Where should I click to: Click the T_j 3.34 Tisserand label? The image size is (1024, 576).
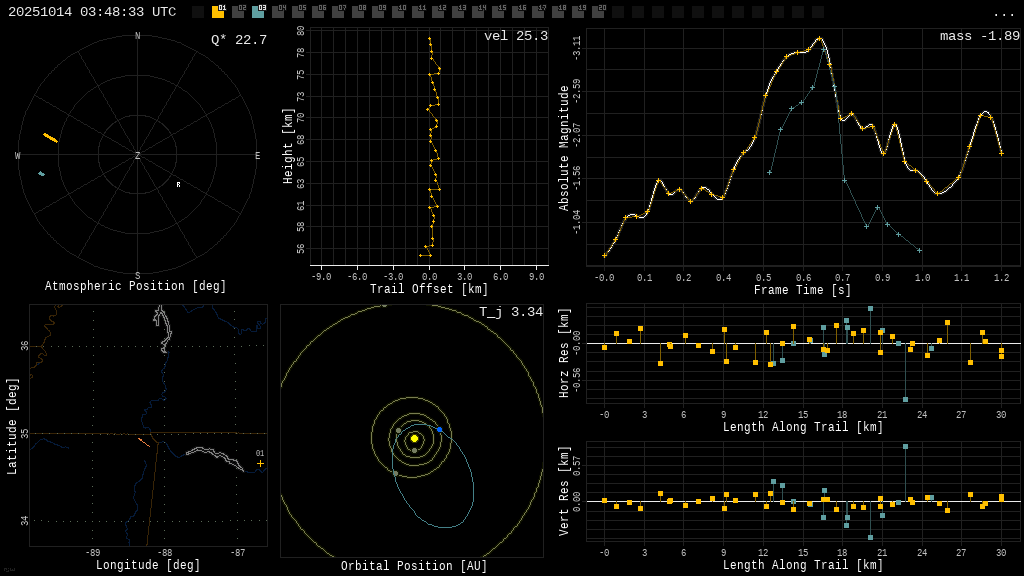pos(510,312)
